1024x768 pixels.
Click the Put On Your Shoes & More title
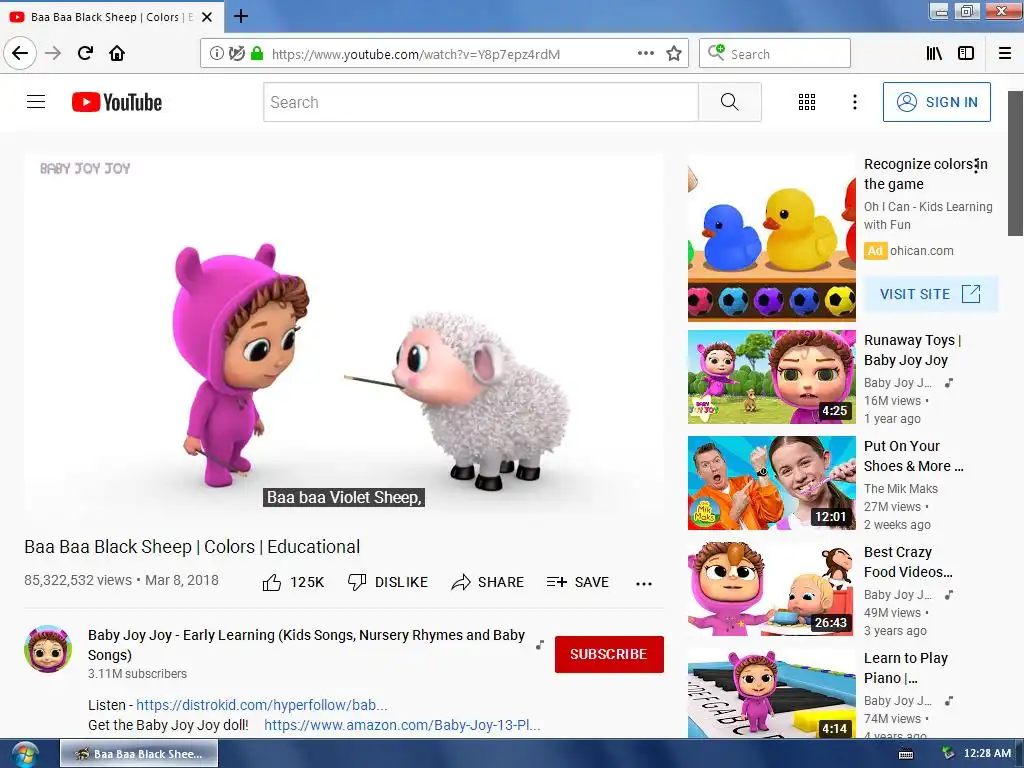point(913,456)
